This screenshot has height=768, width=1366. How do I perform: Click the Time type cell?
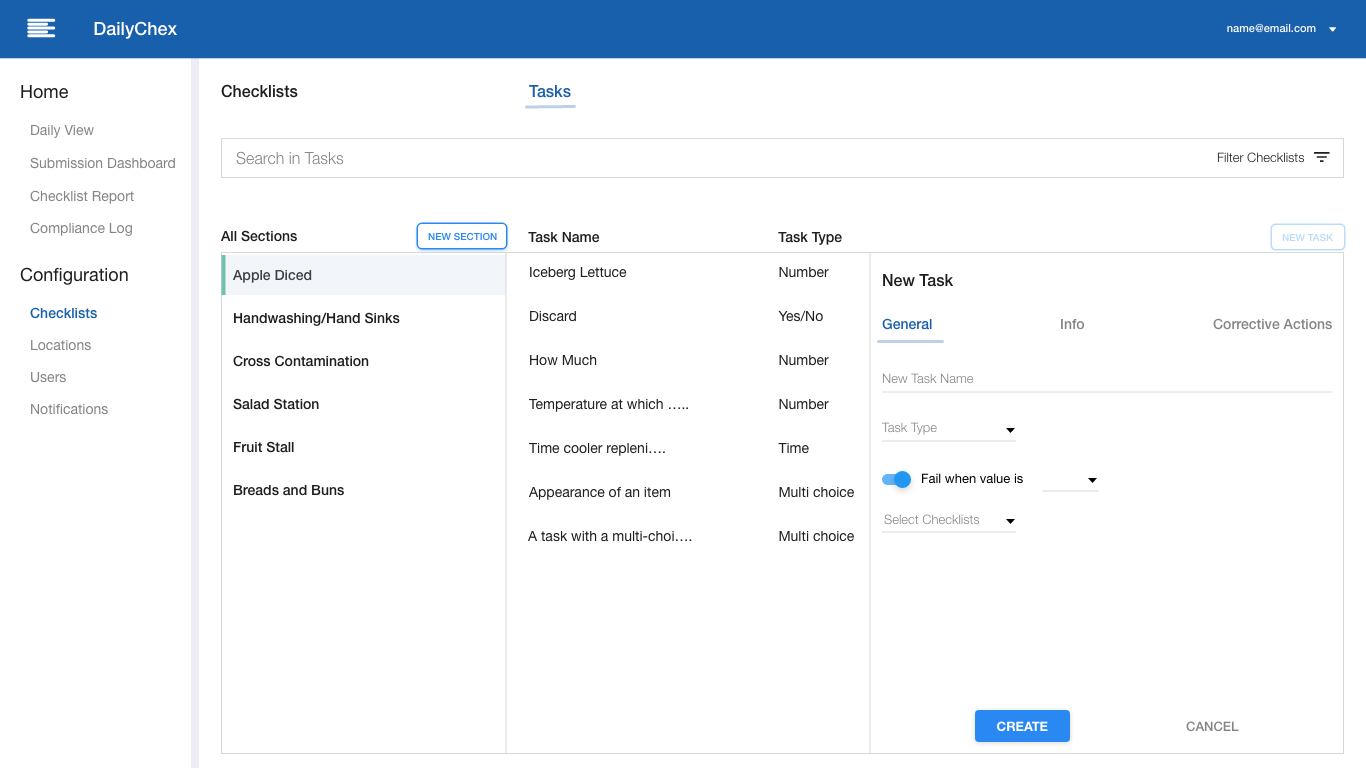point(794,448)
